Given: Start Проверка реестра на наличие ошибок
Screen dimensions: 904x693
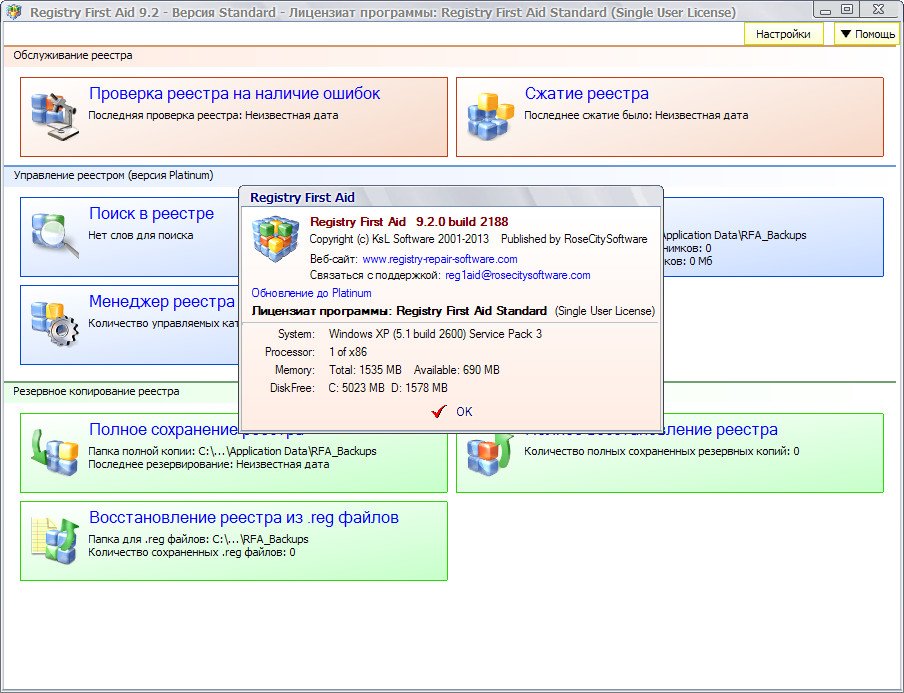Looking at the screenshot, I should point(234,94).
